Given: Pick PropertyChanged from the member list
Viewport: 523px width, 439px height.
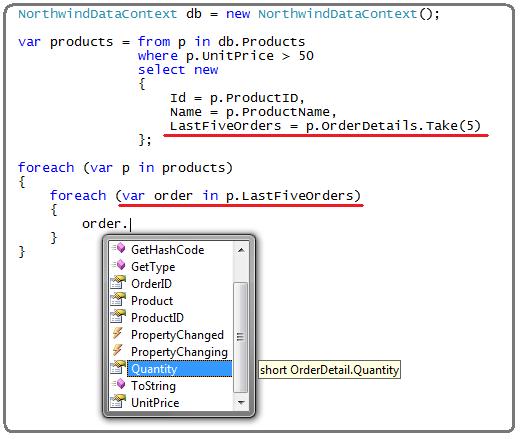Looking at the screenshot, I should tap(177, 335).
